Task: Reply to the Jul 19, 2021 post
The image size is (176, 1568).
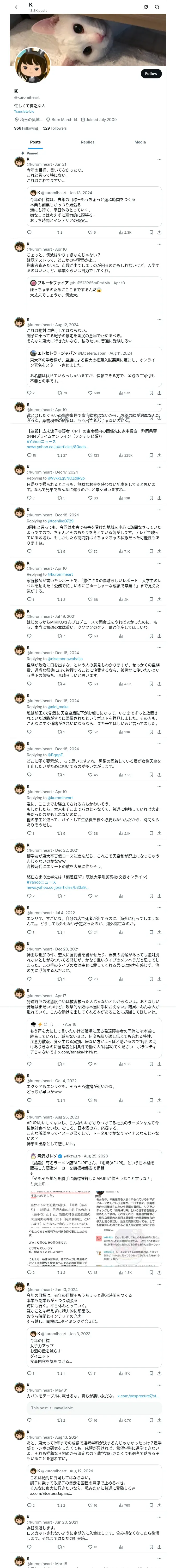Action: [x=29, y=636]
